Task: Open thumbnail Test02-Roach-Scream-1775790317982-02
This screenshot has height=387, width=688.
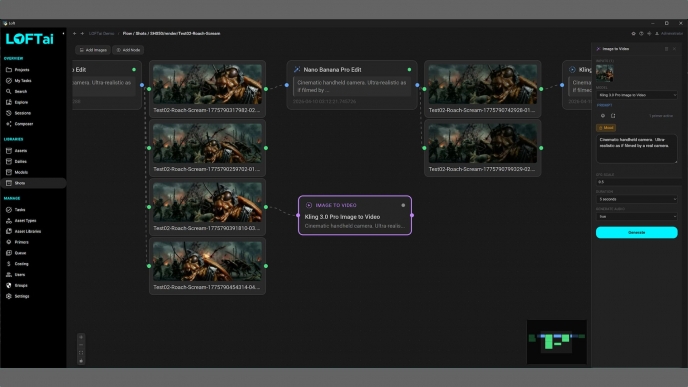Action: pyautogui.click(x=207, y=84)
